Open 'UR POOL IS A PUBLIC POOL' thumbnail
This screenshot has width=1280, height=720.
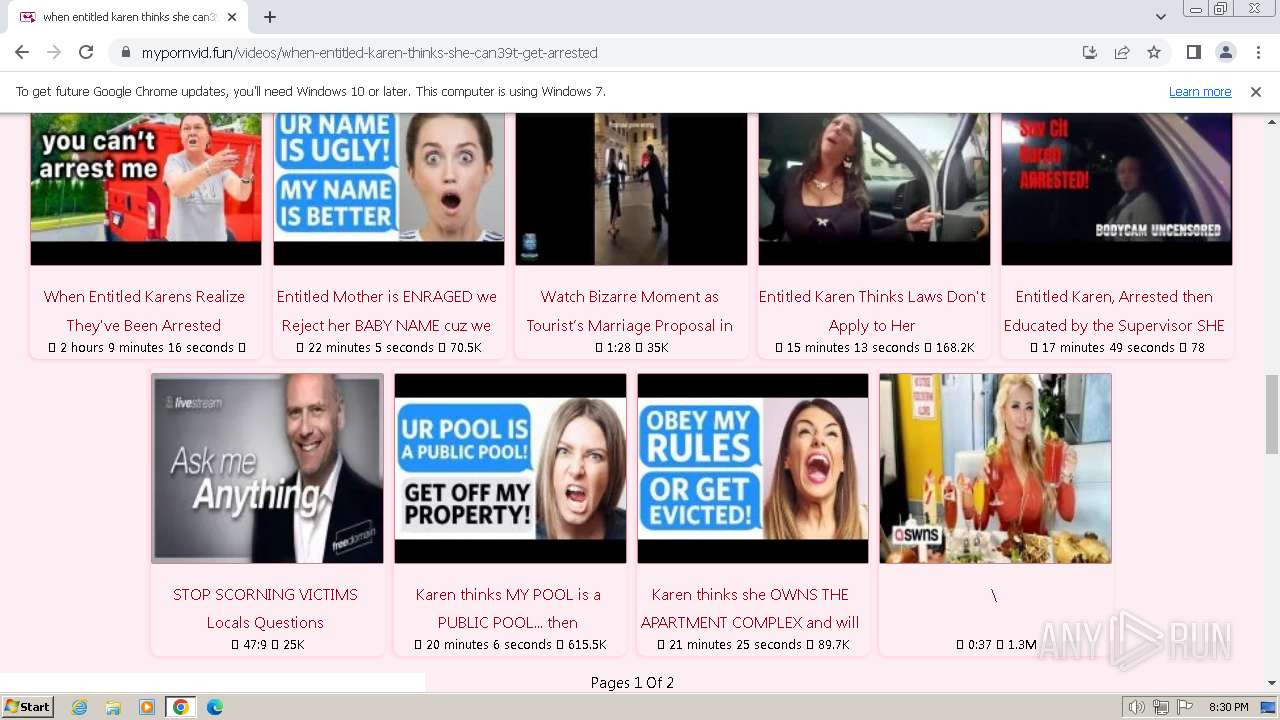[x=510, y=468]
